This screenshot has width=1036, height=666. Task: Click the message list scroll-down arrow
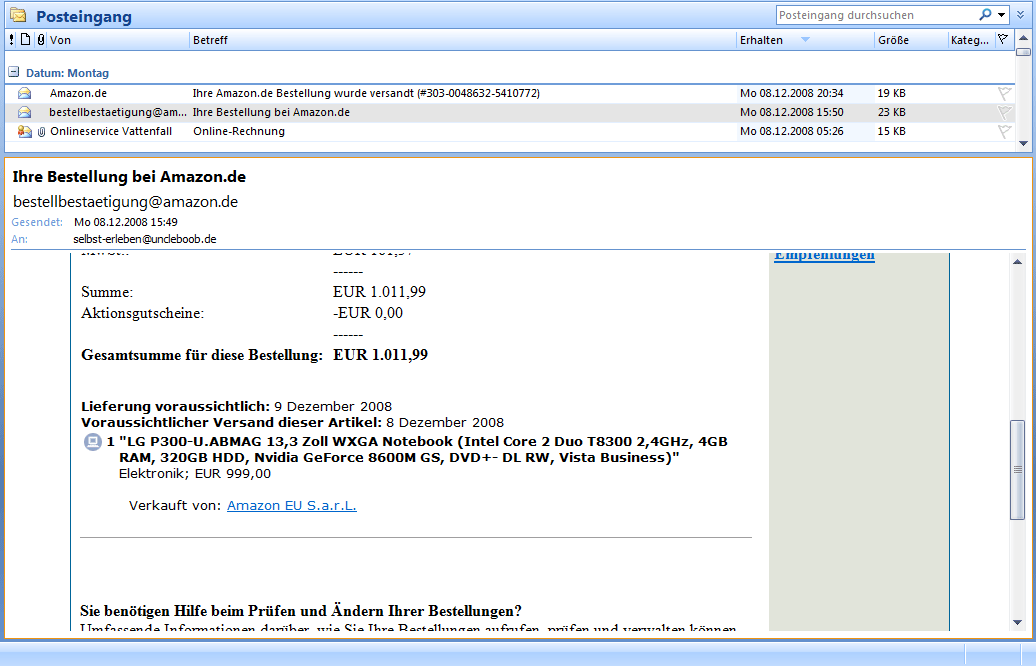click(x=1023, y=143)
